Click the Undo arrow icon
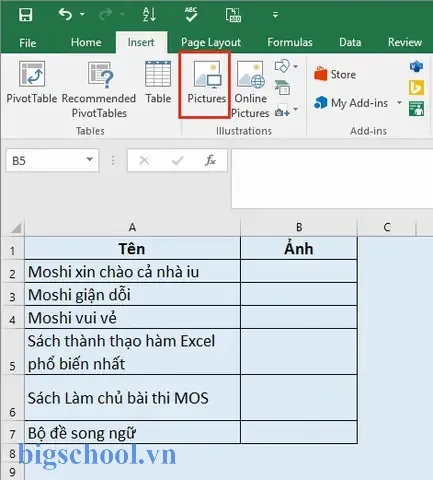The width and height of the screenshot is (433, 480). (65, 14)
